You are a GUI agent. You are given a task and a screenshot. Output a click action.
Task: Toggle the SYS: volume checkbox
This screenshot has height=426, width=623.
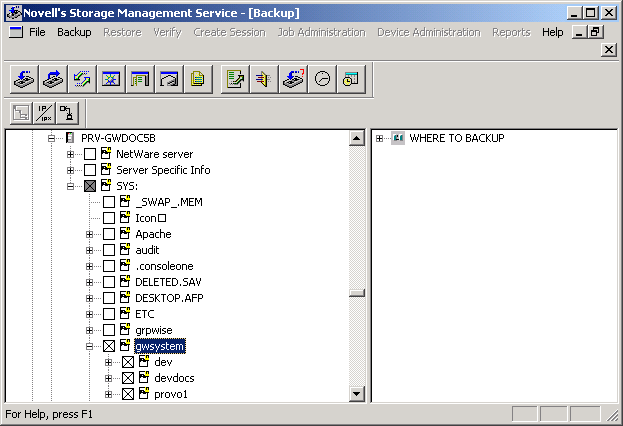point(90,186)
